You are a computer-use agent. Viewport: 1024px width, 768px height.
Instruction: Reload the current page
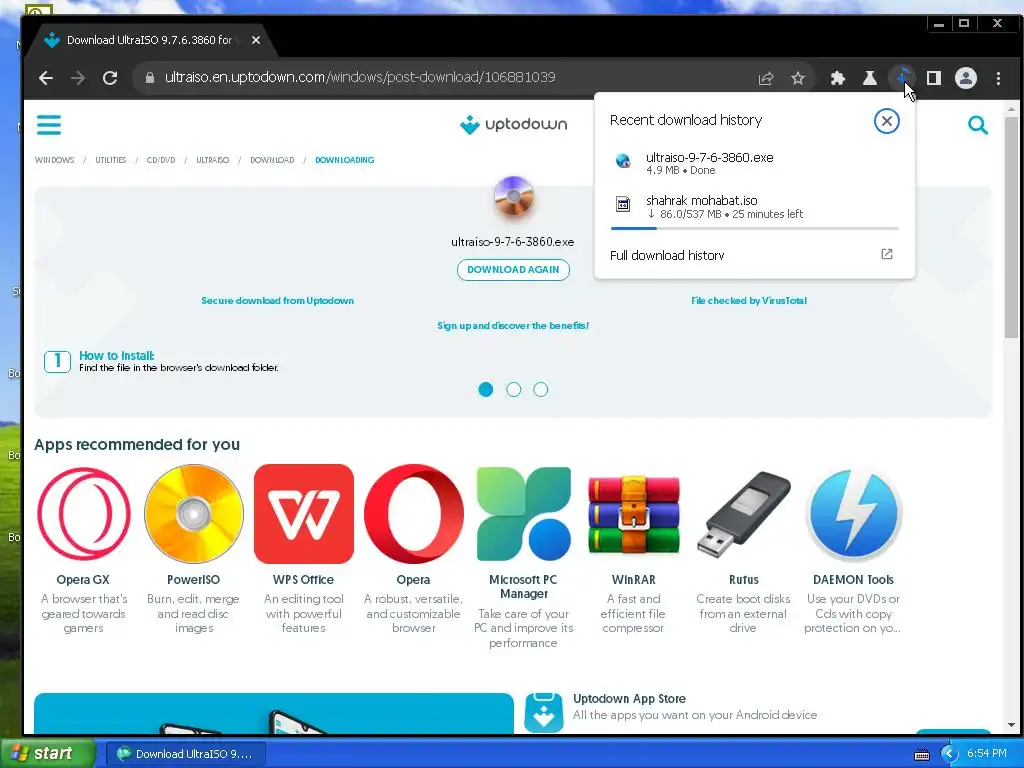pos(110,78)
